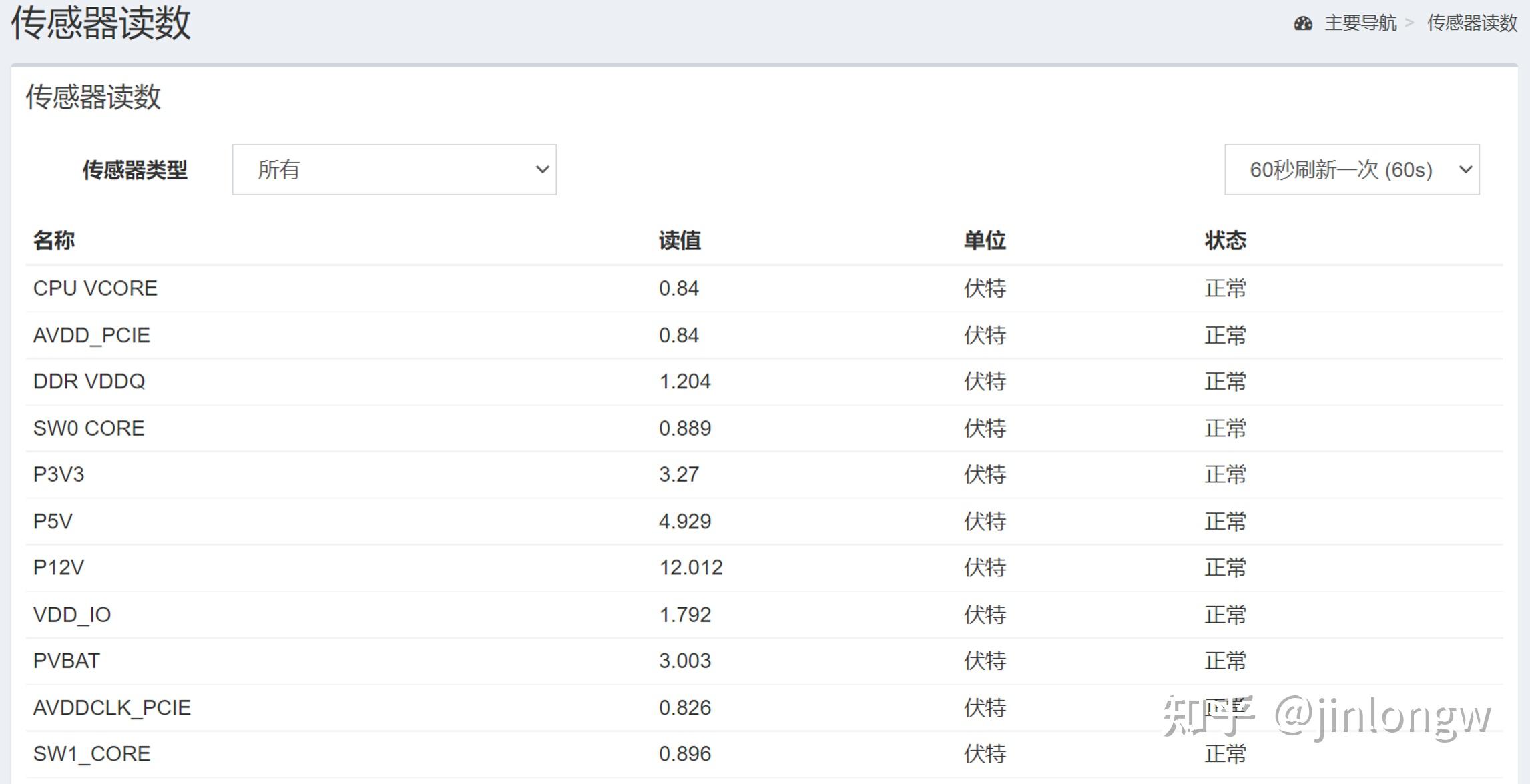Open the 传感器类型 dropdown showing 所有
Screen dimensions: 1530x784
point(394,170)
